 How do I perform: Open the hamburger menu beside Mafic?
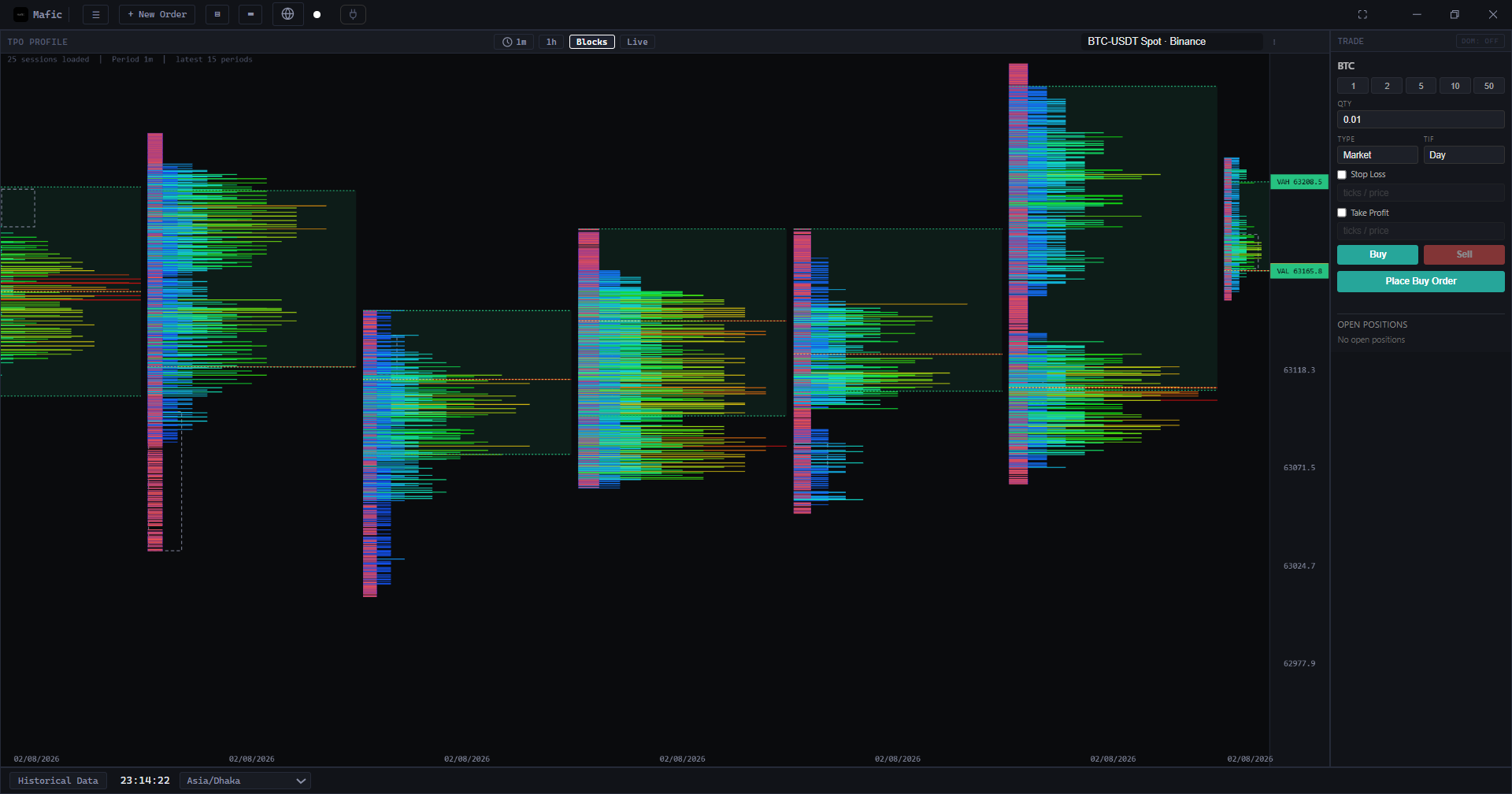point(95,14)
